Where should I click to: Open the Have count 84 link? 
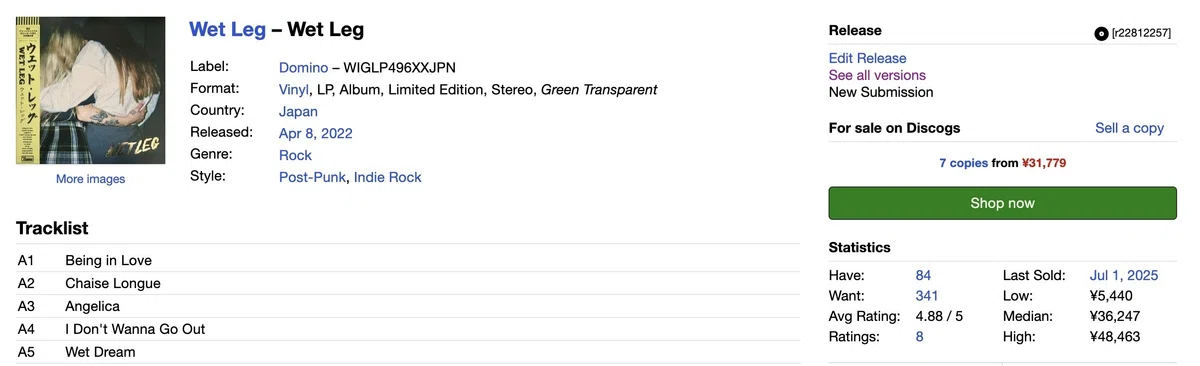(x=923, y=276)
